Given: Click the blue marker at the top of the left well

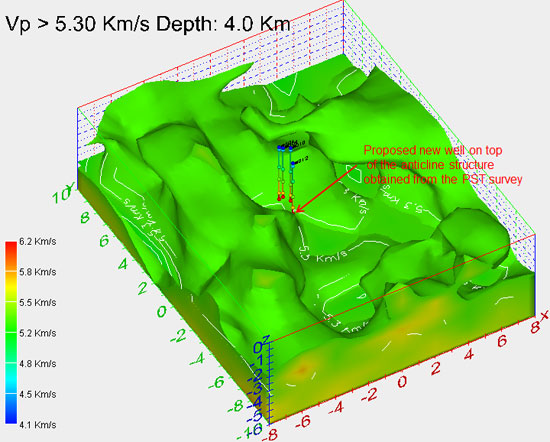Looking at the screenshot, I should click(x=279, y=148).
